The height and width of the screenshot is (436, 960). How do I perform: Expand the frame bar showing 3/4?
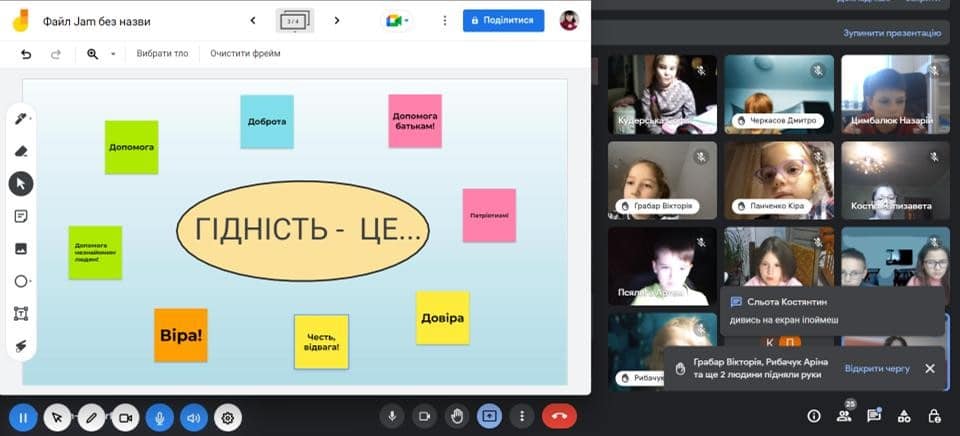pos(293,20)
